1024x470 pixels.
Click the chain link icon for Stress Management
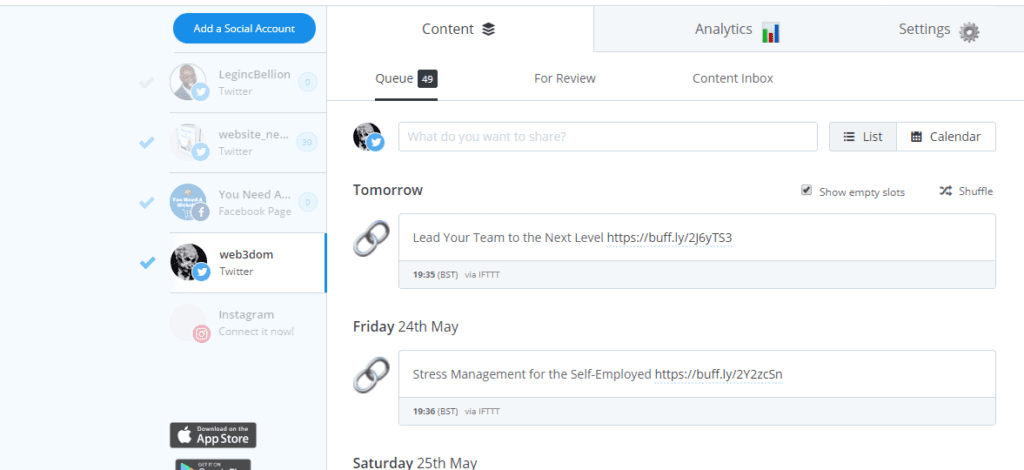pyautogui.click(x=371, y=375)
